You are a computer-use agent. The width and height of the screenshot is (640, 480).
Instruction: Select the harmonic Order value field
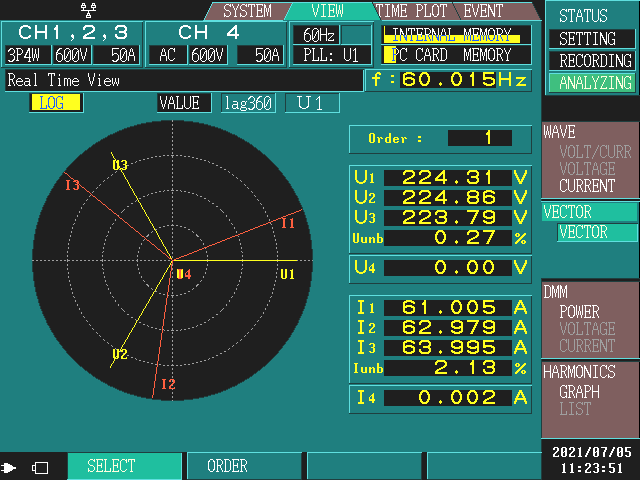tap(480, 138)
